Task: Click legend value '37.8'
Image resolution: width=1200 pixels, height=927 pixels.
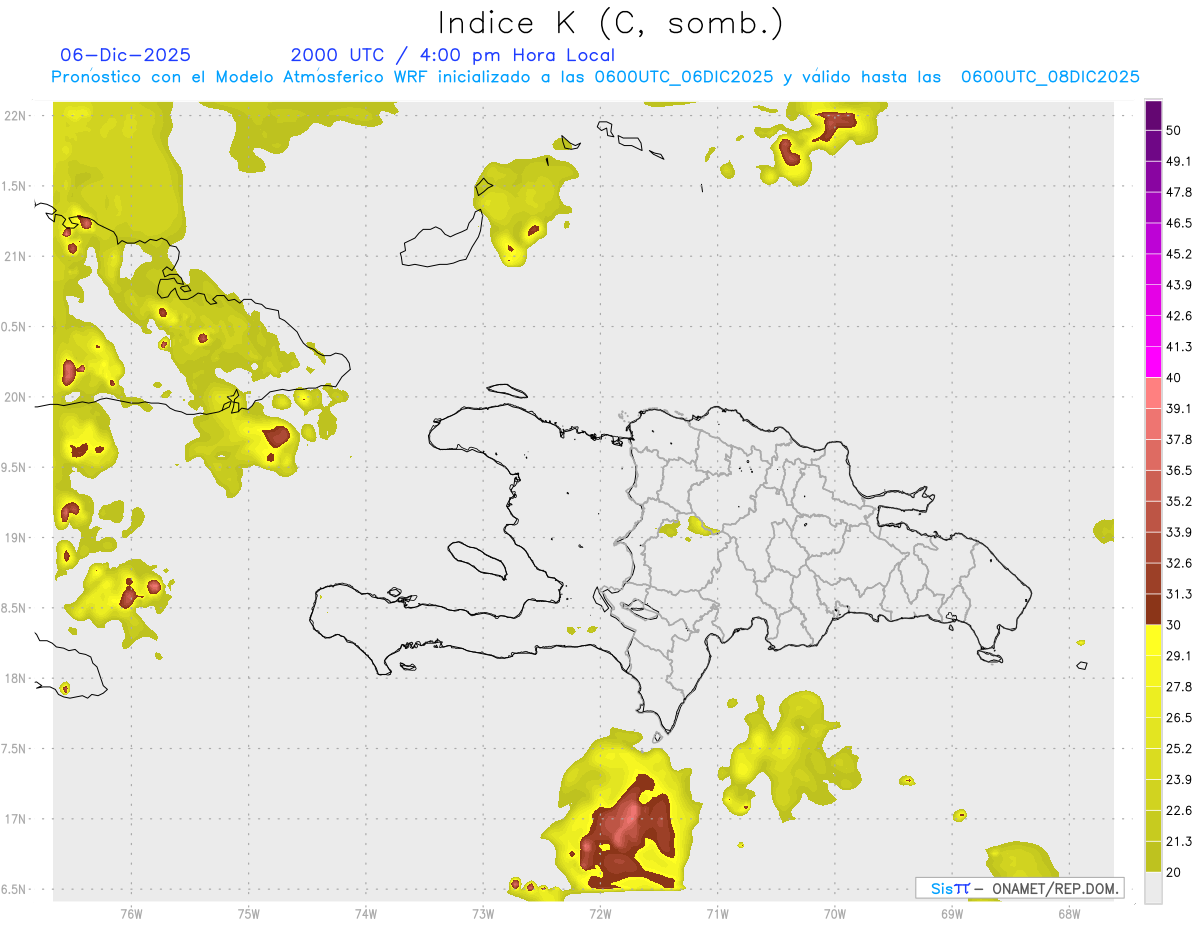Action: pyautogui.click(x=1178, y=439)
